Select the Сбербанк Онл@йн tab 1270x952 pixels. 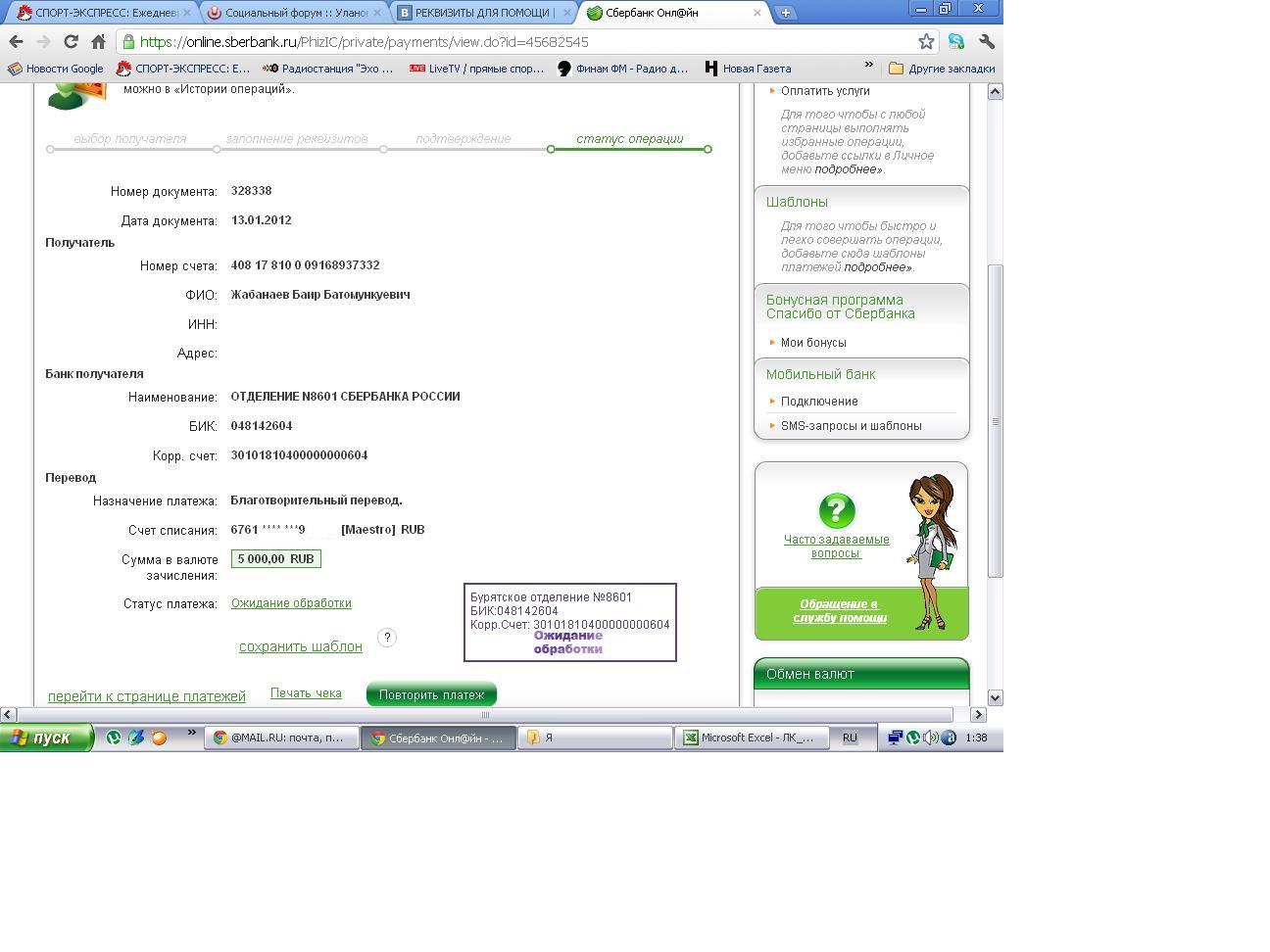[673, 13]
